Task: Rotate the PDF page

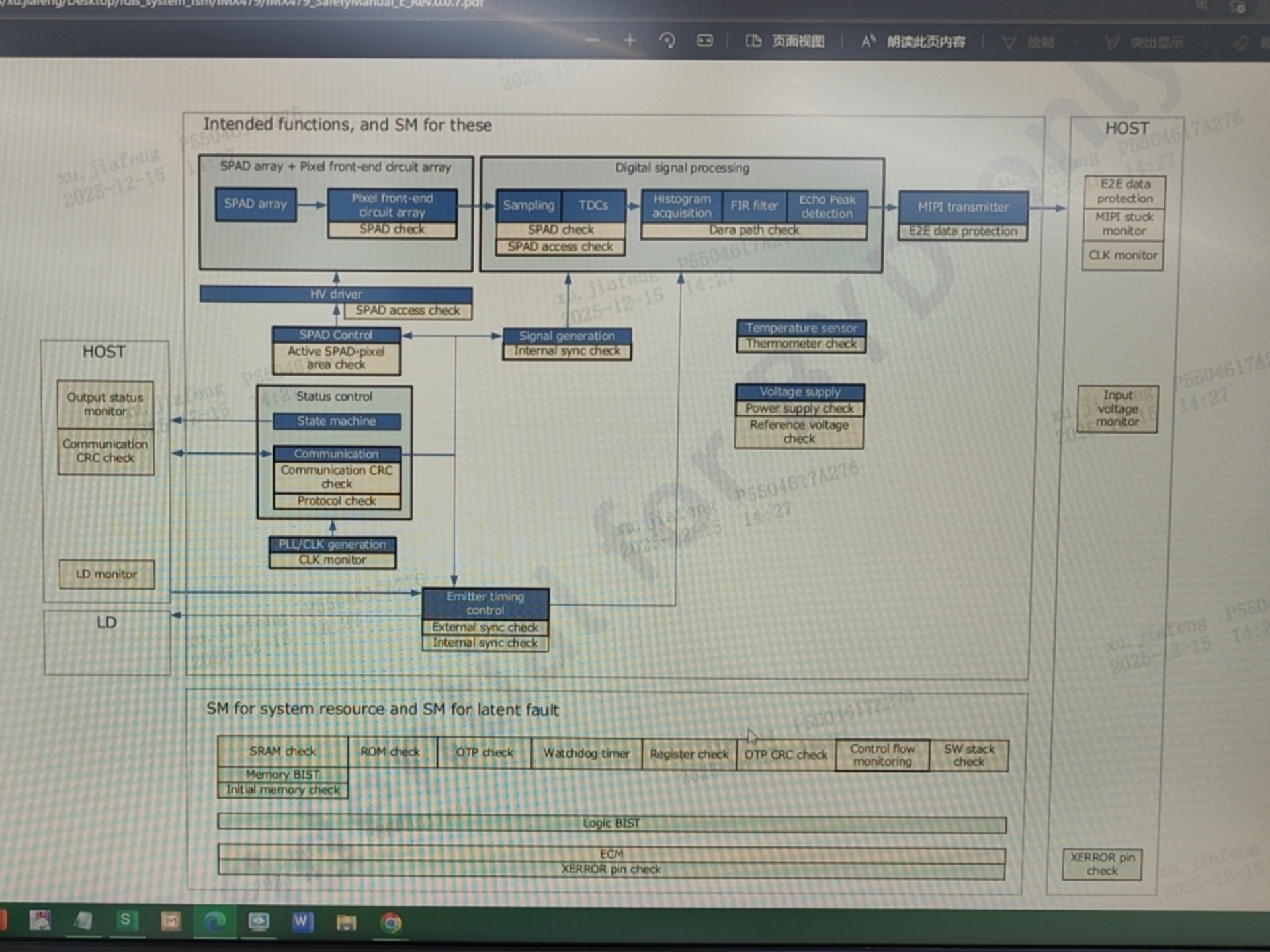Action: click(x=667, y=41)
